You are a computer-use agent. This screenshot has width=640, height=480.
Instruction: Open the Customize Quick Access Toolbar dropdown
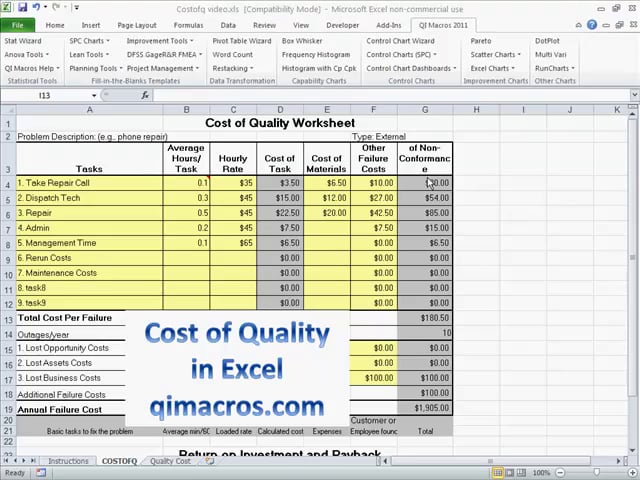pos(76,7)
